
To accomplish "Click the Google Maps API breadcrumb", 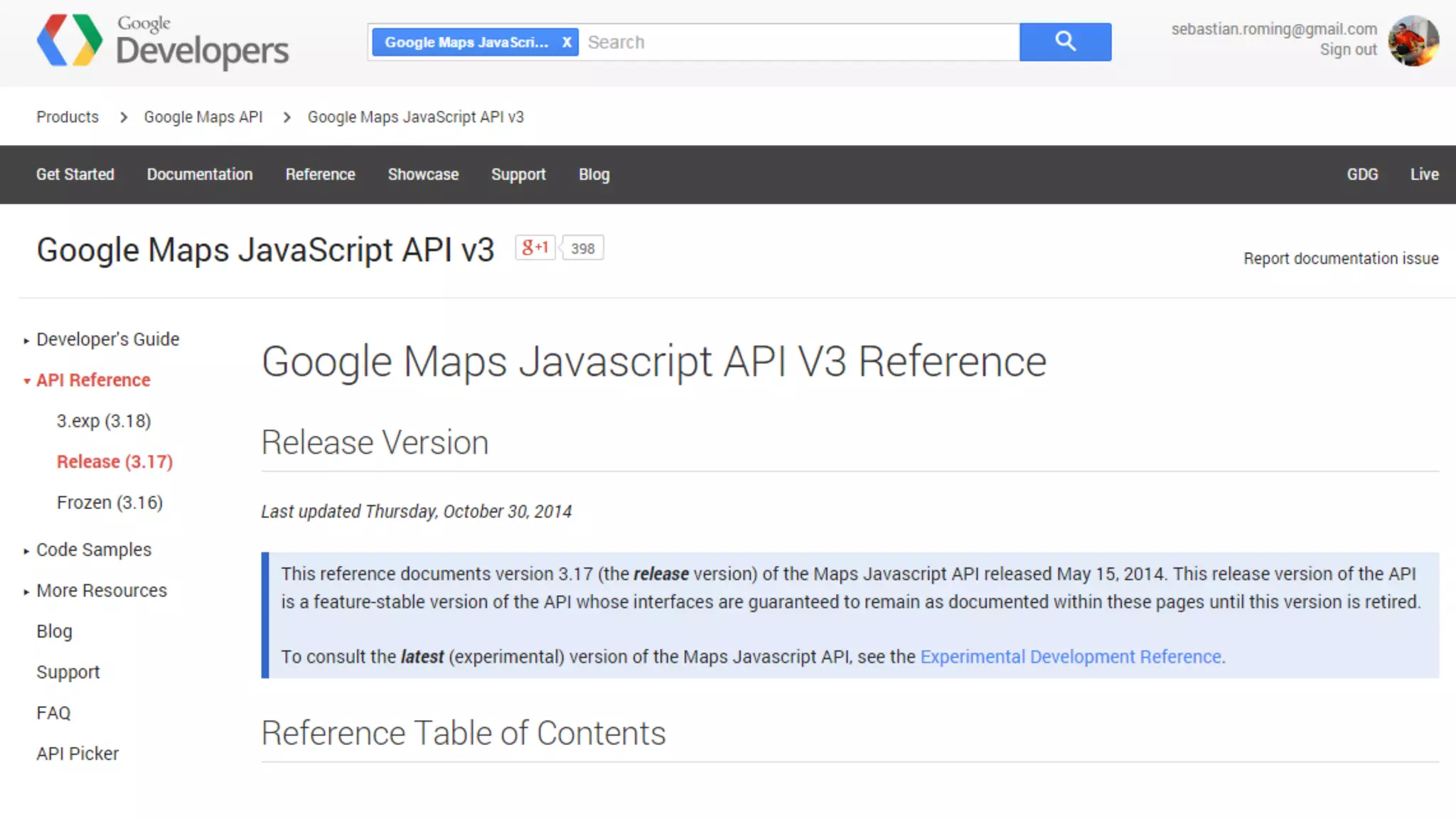I will point(203,117).
